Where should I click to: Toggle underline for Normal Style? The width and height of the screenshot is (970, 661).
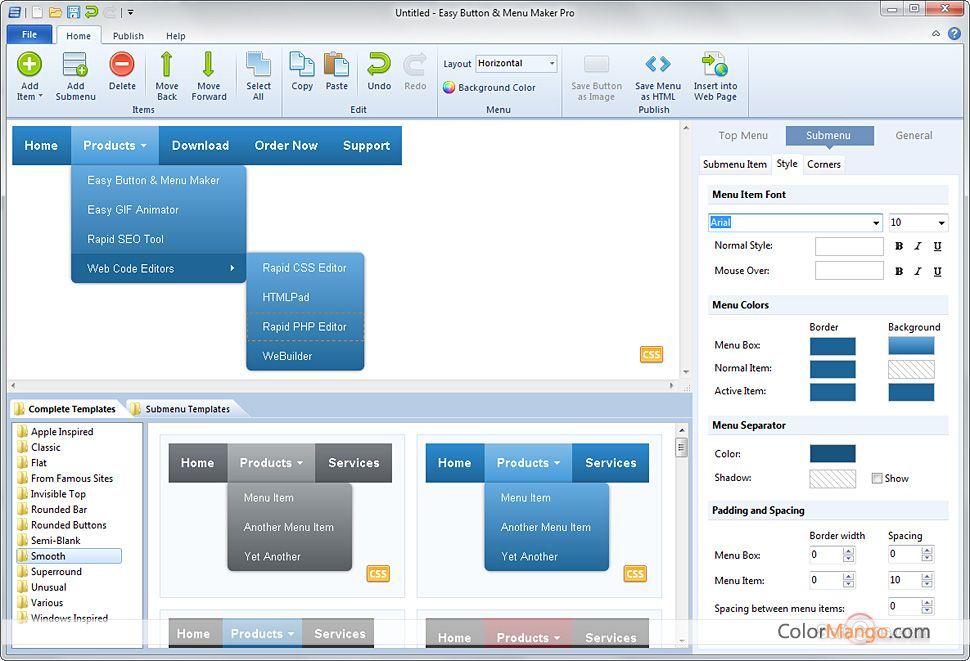click(938, 246)
